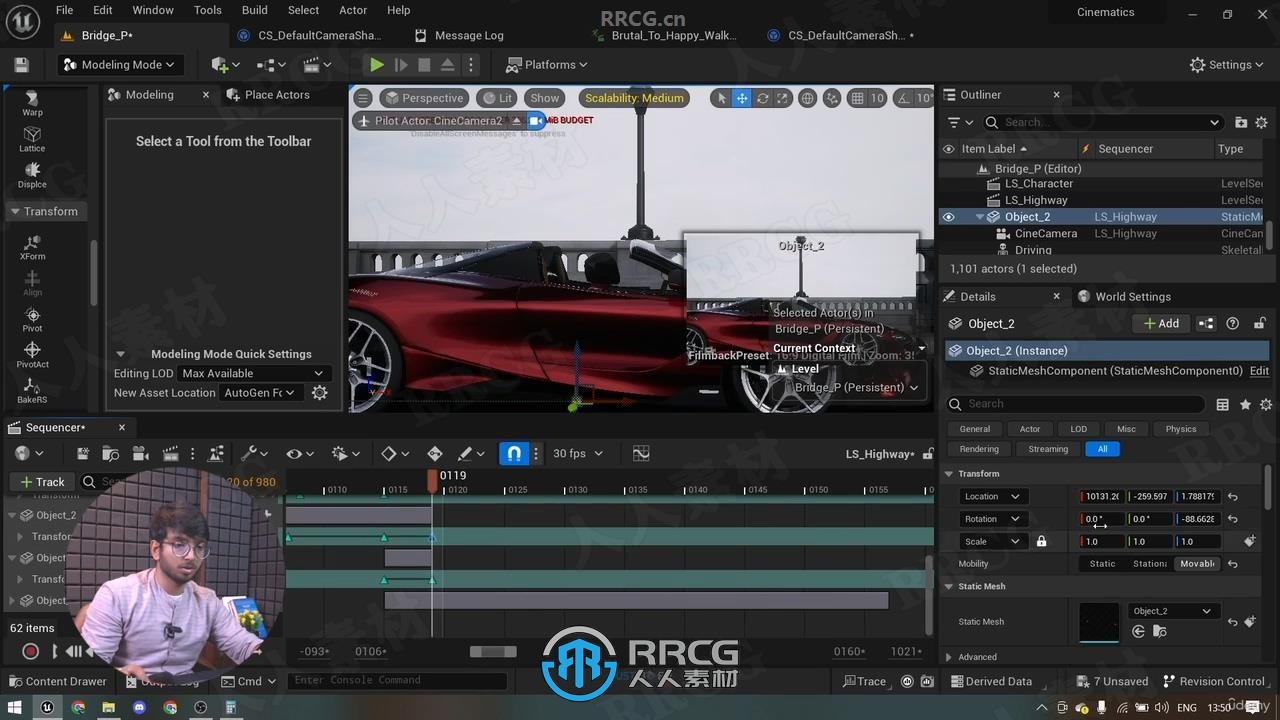Open the viewport hamburger options menu
1280x720 pixels.
click(363, 98)
